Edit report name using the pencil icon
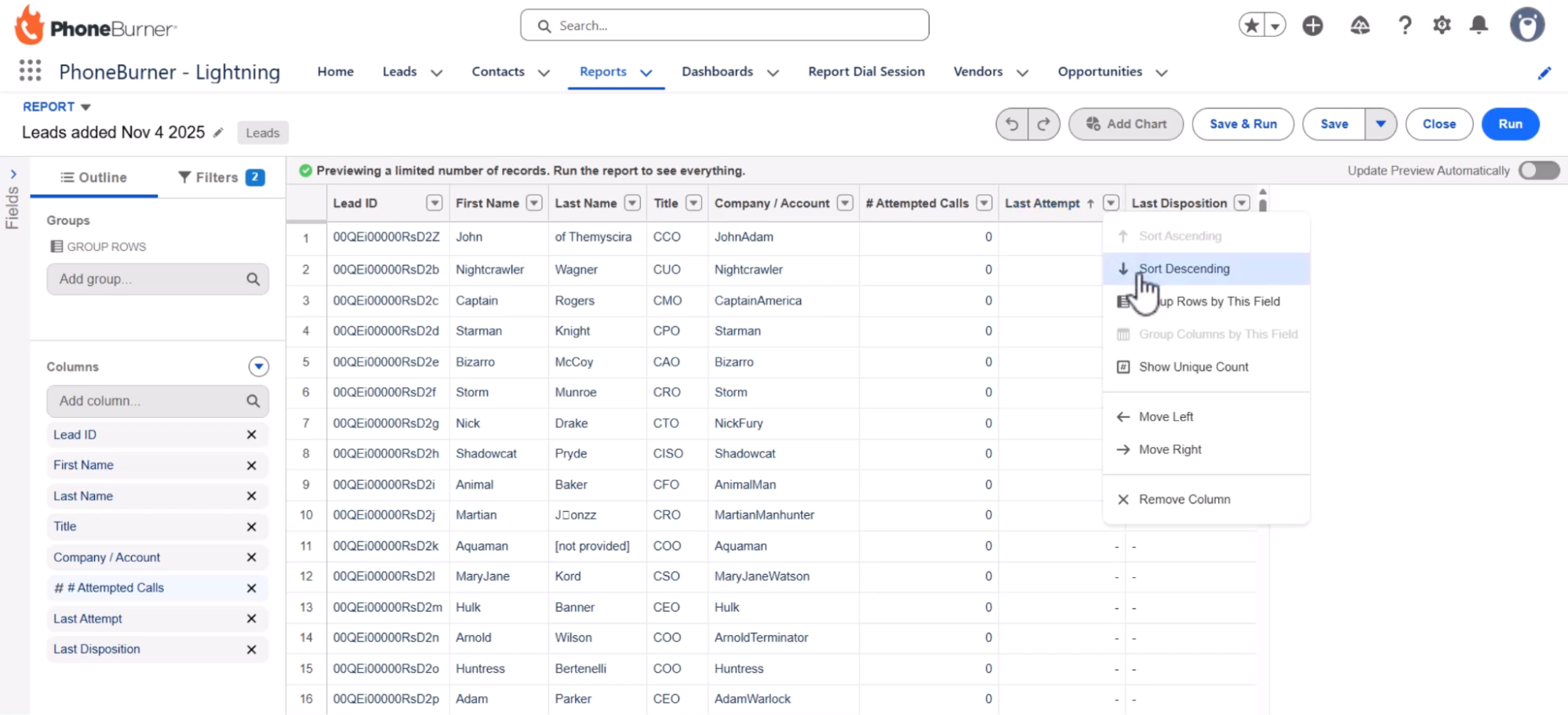The image size is (1568, 715). click(x=218, y=132)
